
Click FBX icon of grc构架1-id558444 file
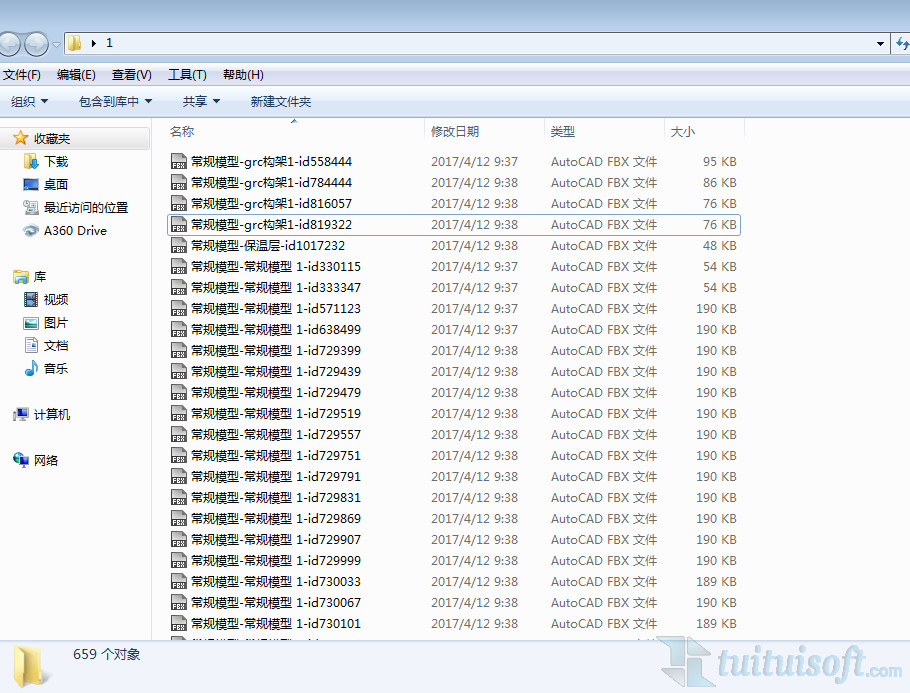pyautogui.click(x=179, y=161)
